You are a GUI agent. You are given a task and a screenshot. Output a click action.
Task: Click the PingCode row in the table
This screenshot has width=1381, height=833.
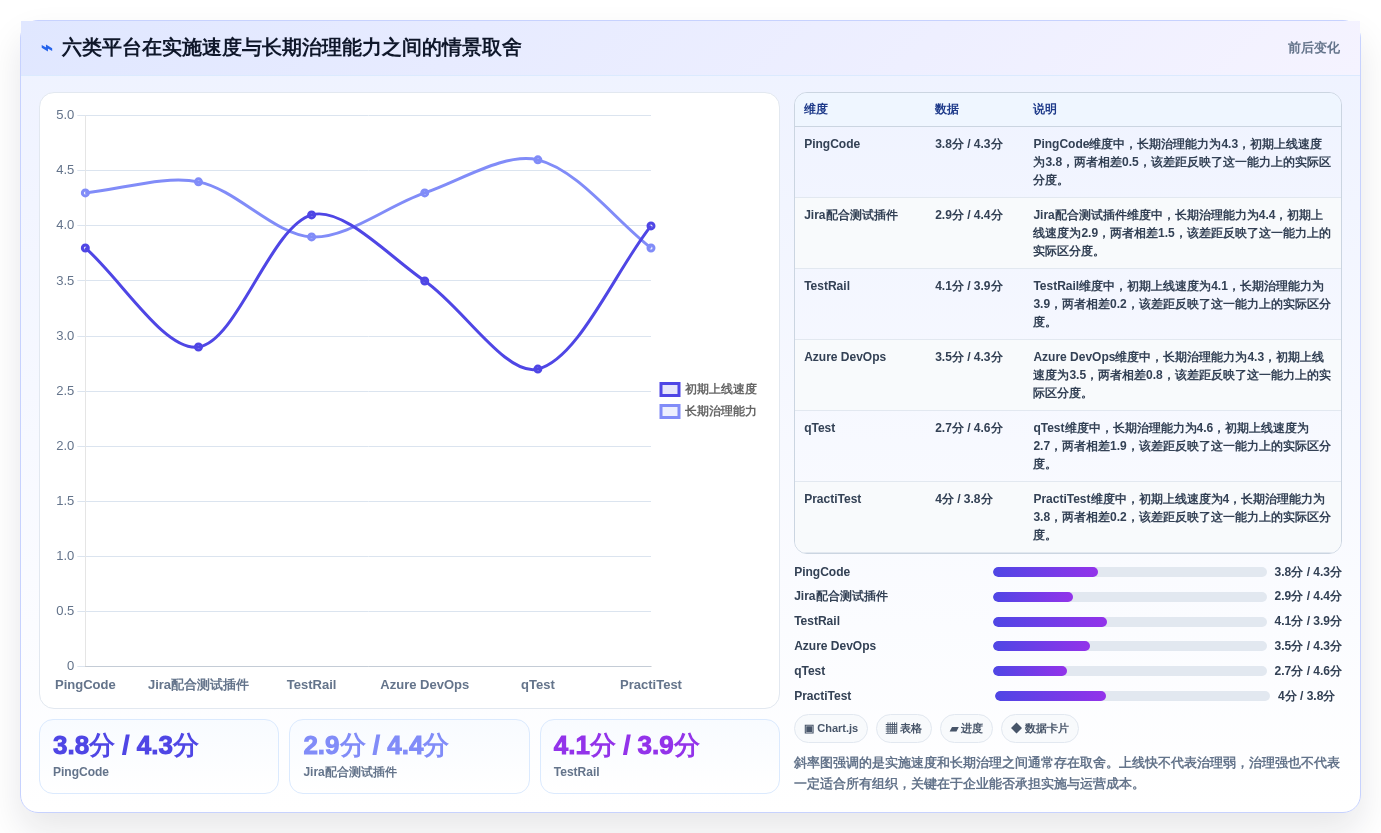click(x=1068, y=162)
